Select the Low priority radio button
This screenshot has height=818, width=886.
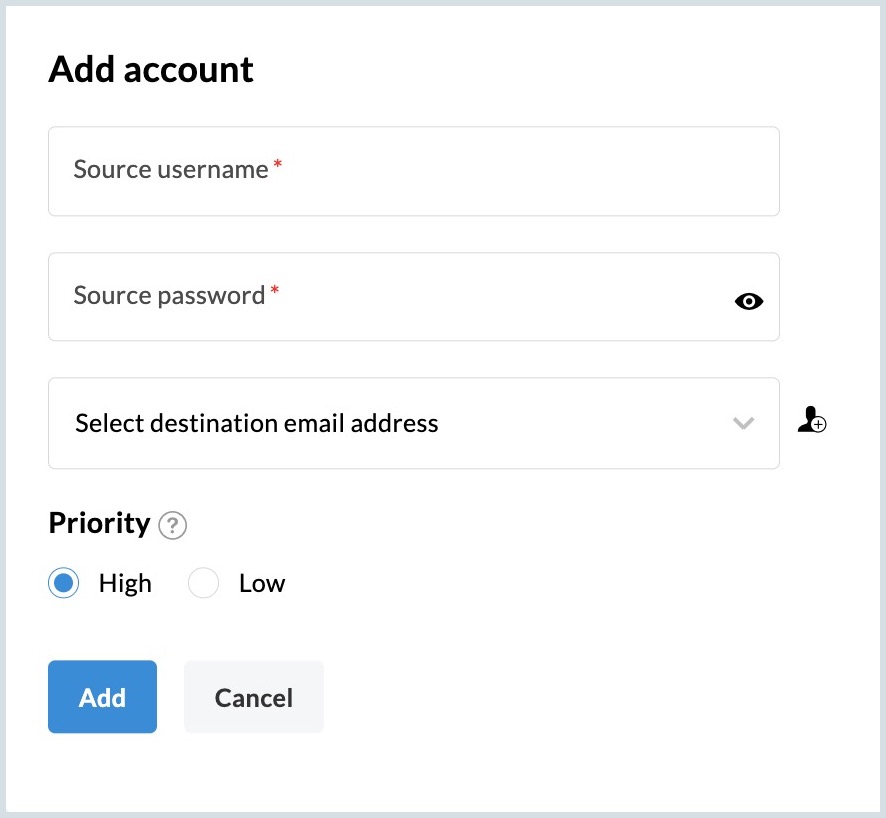(204, 583)
